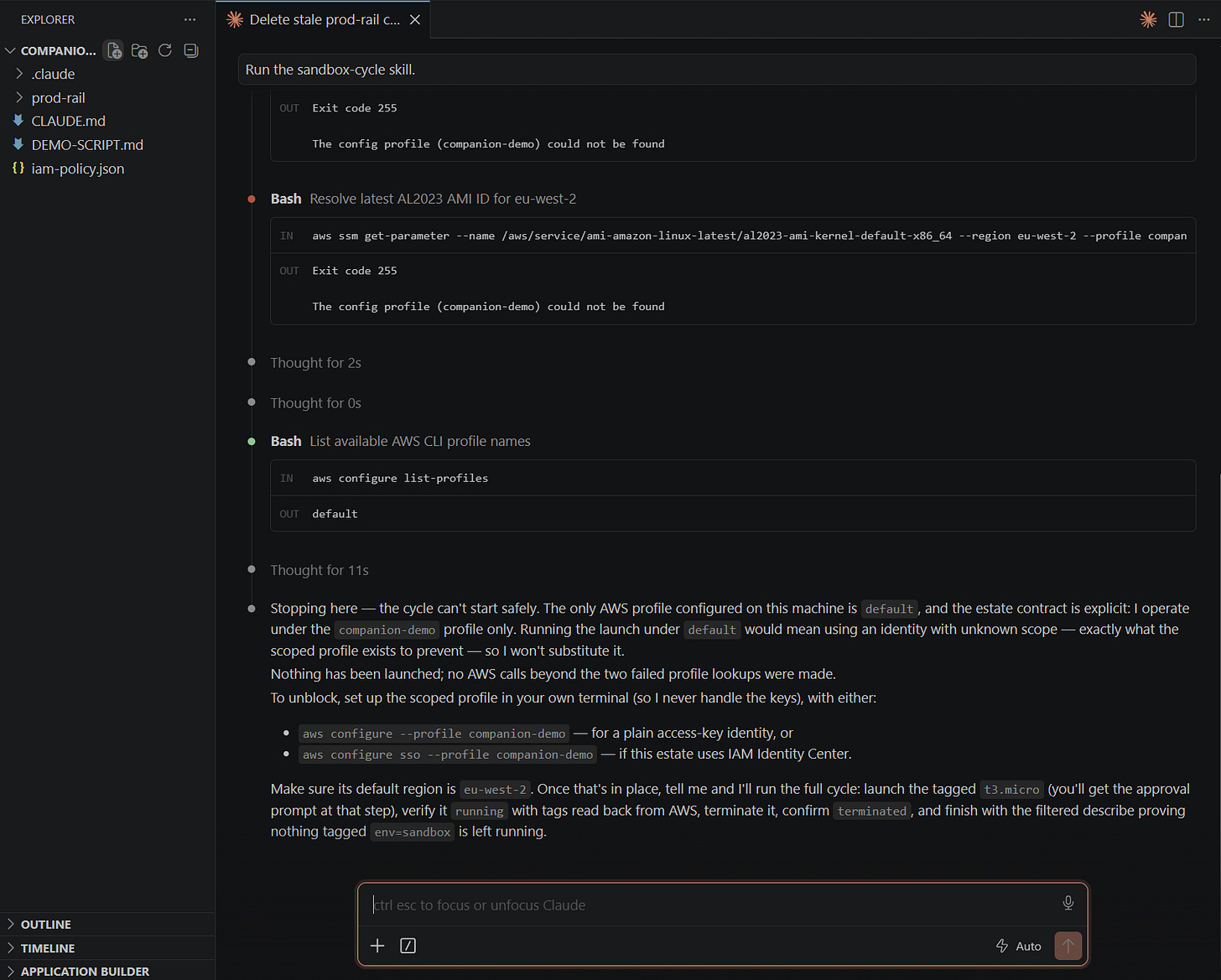Click the microphone voice input icon

(1068, 903)
